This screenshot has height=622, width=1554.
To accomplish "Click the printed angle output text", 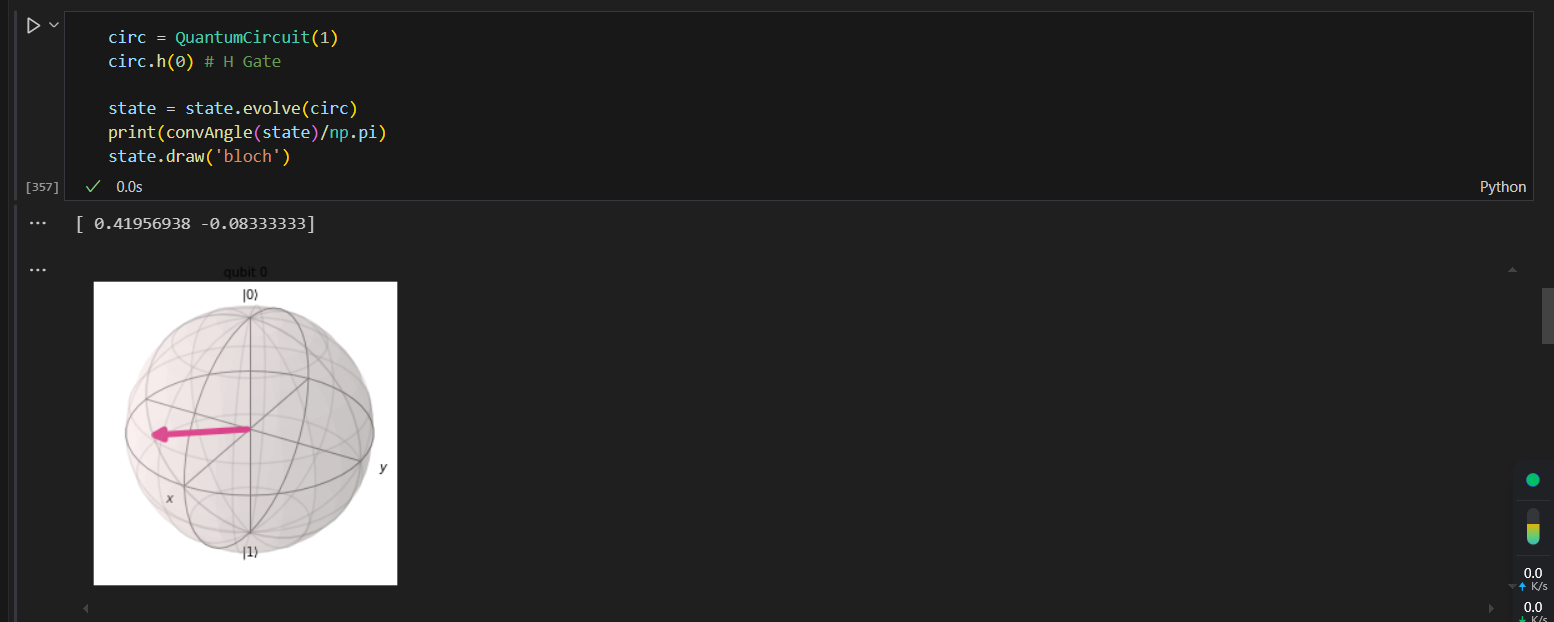I will coord(195,224).
